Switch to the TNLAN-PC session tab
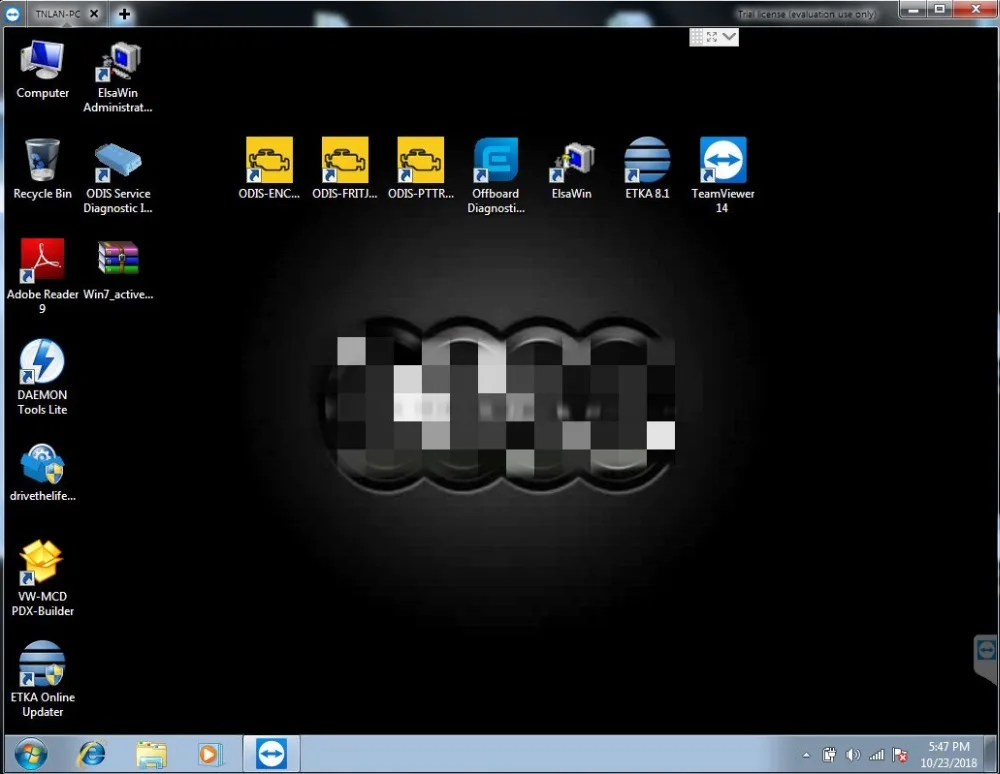 57,13
